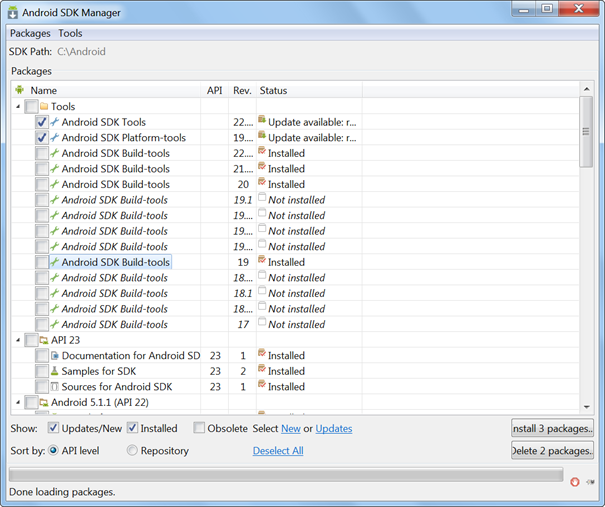Click the API column header

(x=215, y=90)
